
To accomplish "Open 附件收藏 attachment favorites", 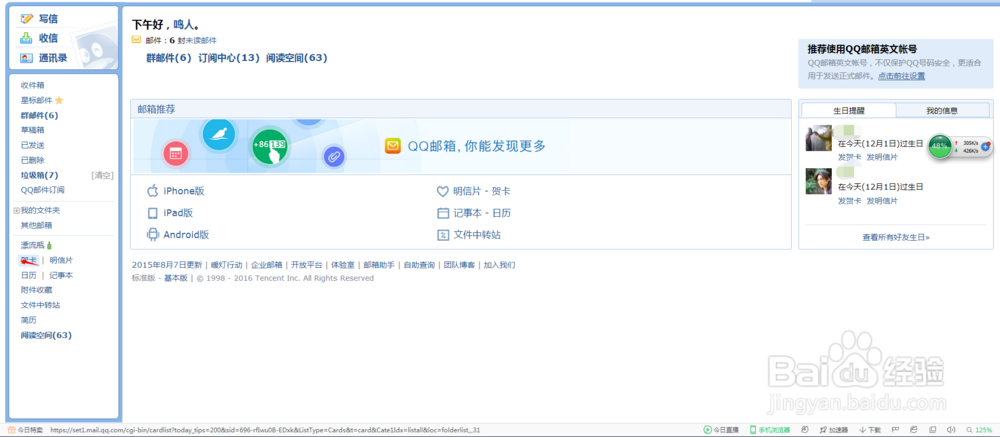I will [x=36, y=290].
